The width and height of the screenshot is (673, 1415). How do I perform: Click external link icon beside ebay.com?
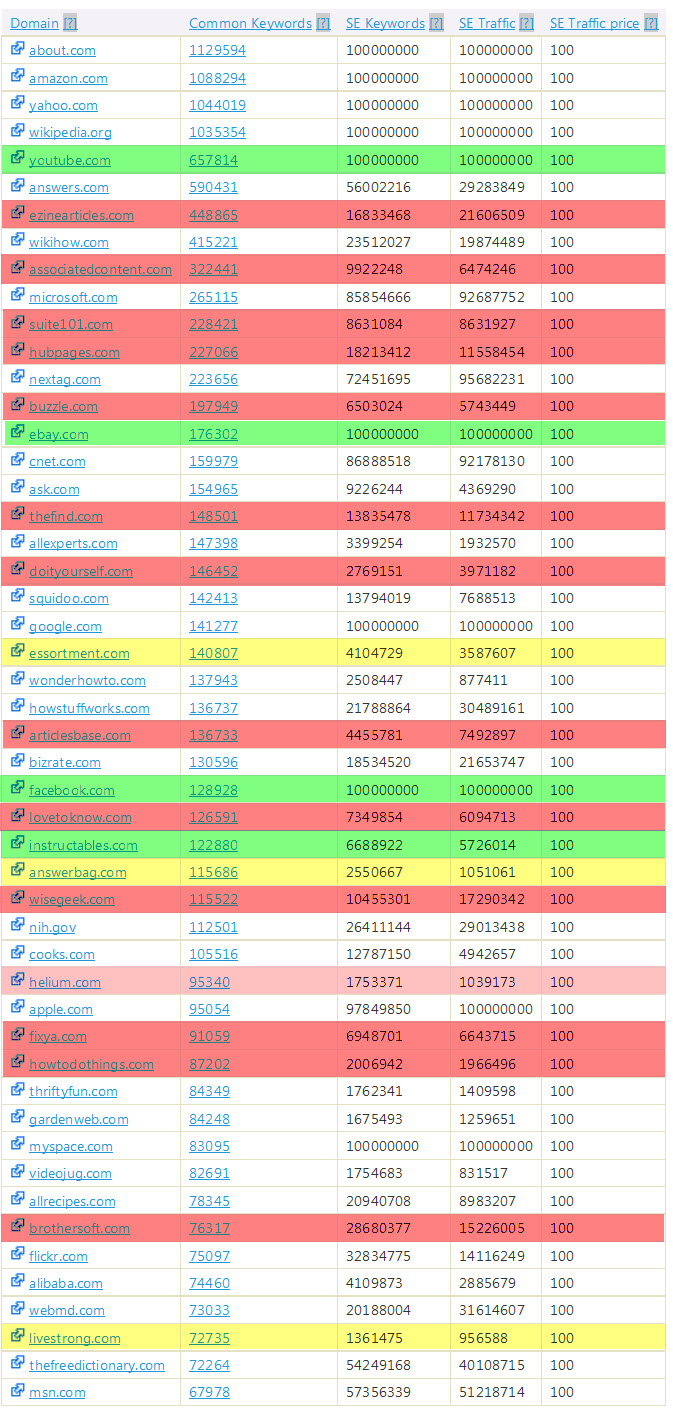pos(18,433)
